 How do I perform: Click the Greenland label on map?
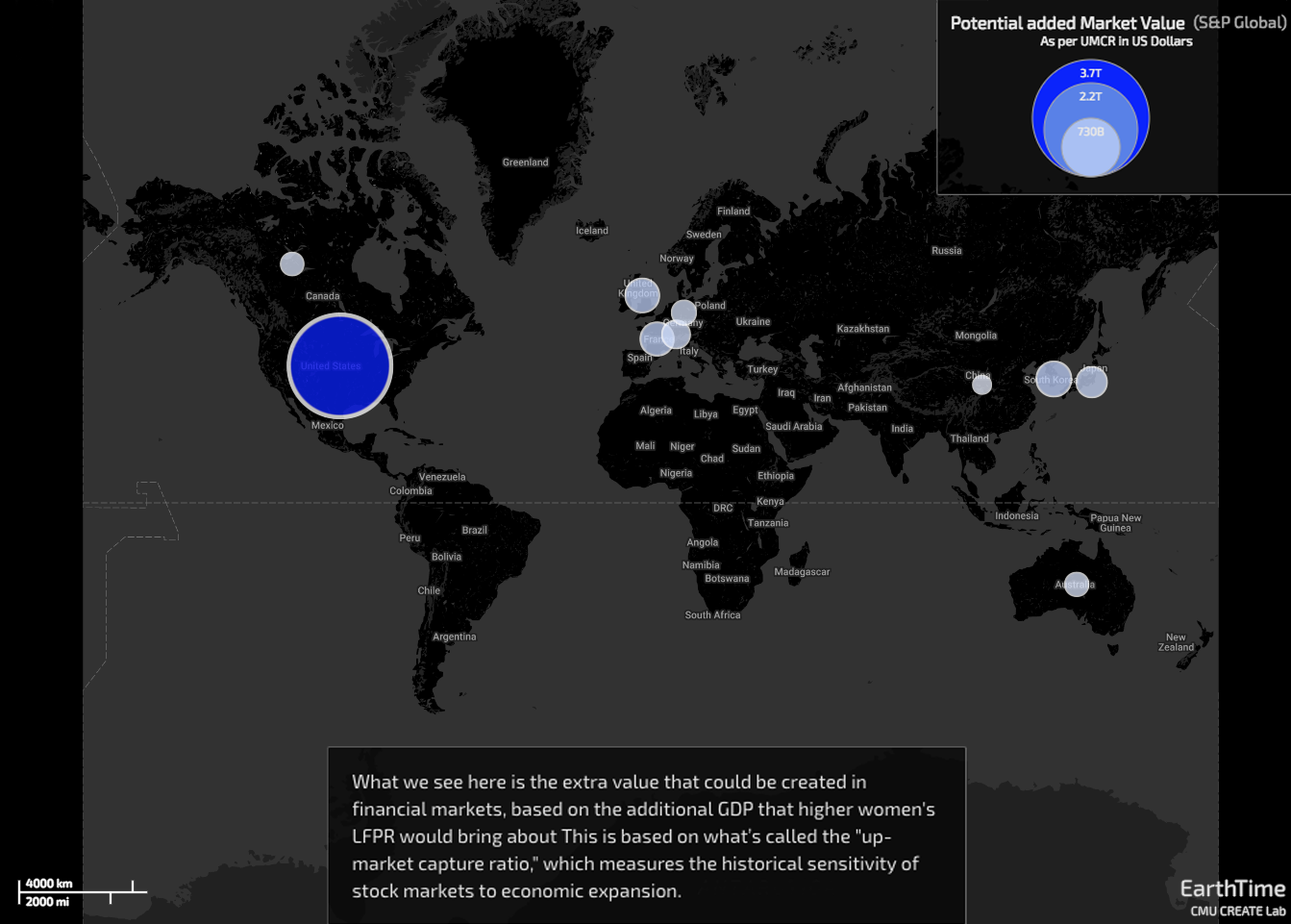[x=525, y=162]
